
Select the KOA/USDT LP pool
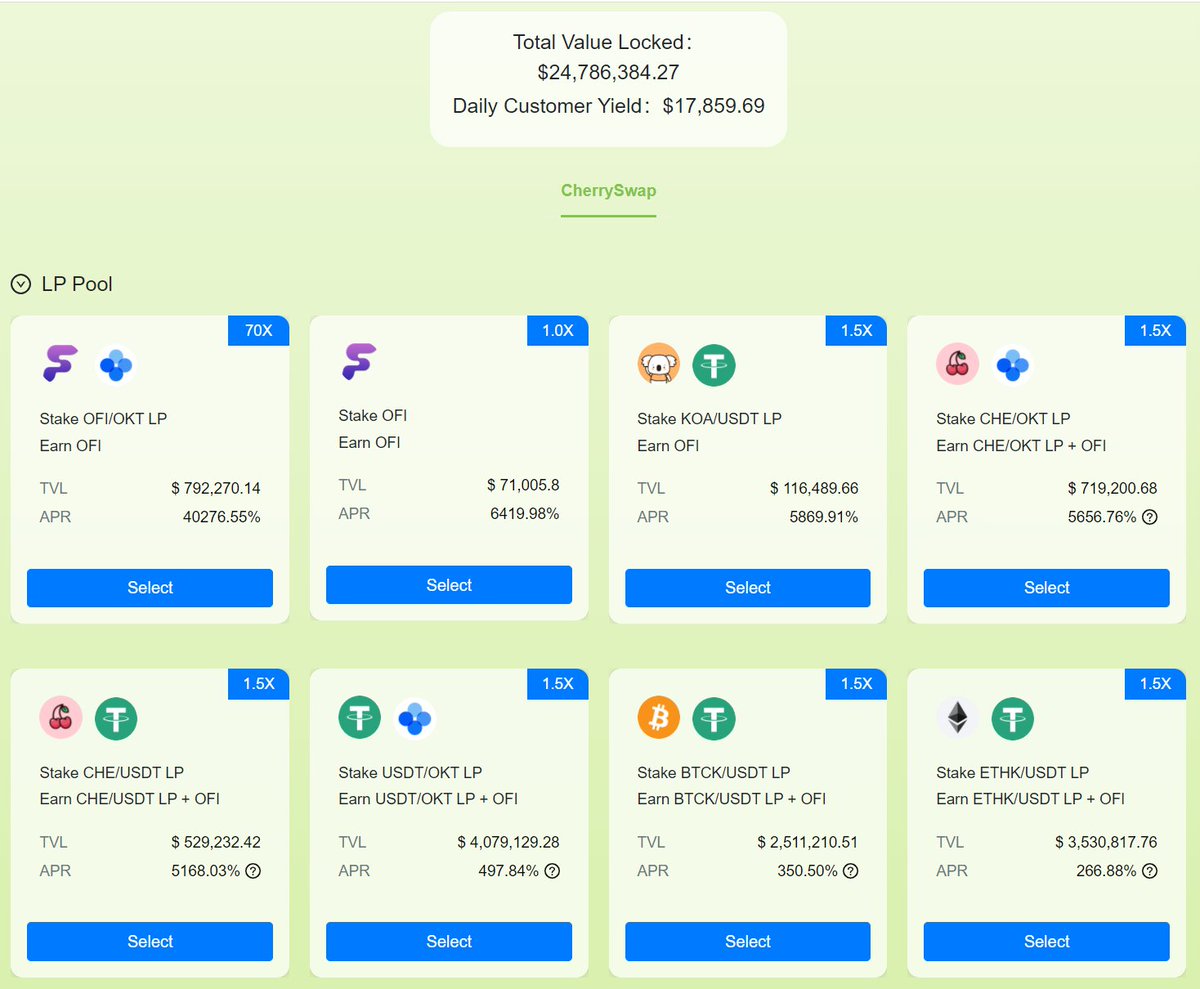[x=748, y=588]
